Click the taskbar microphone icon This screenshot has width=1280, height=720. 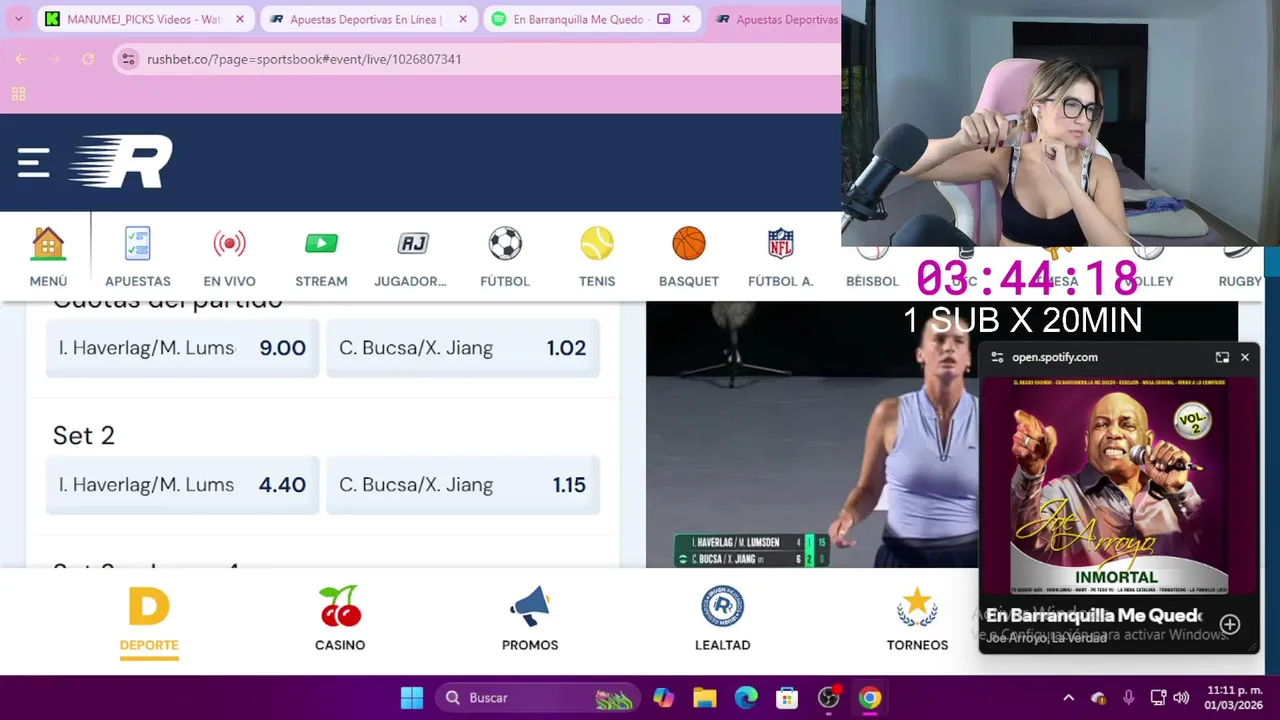(x=1129, y=697)
